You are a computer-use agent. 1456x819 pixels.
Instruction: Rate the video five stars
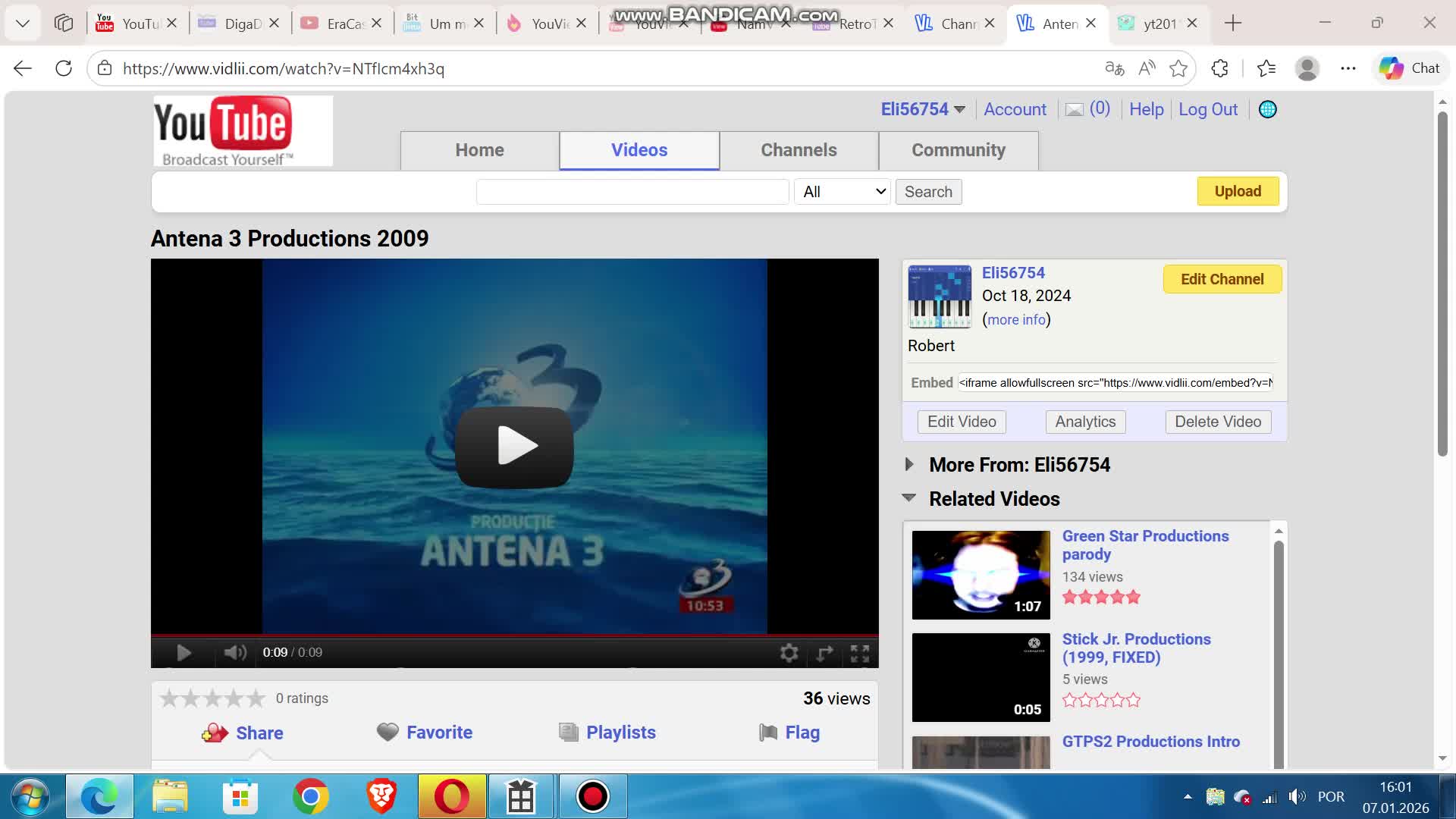(x=256, y=698)
